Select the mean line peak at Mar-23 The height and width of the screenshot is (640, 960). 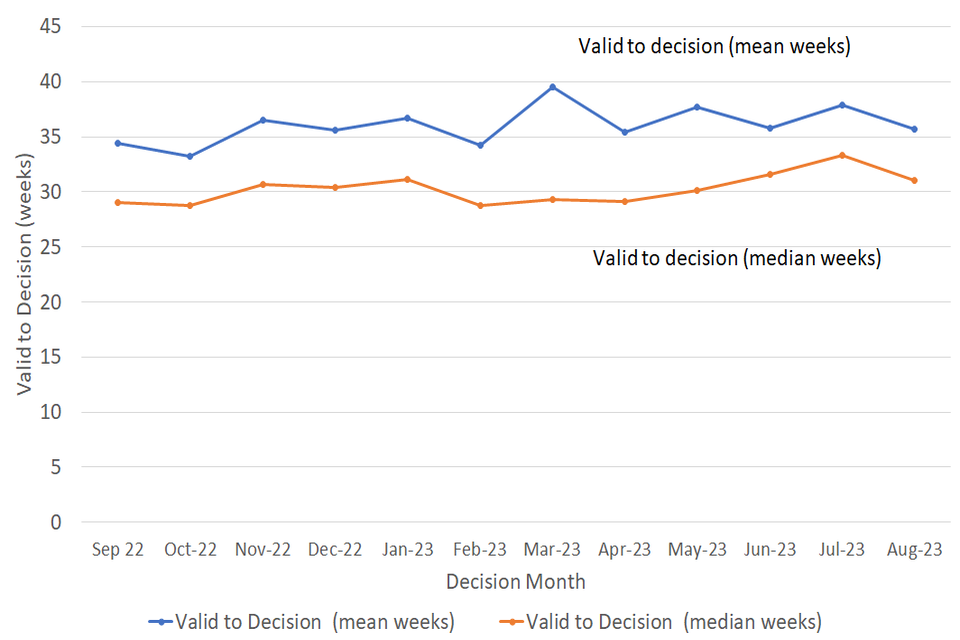[x=553, y=87]
